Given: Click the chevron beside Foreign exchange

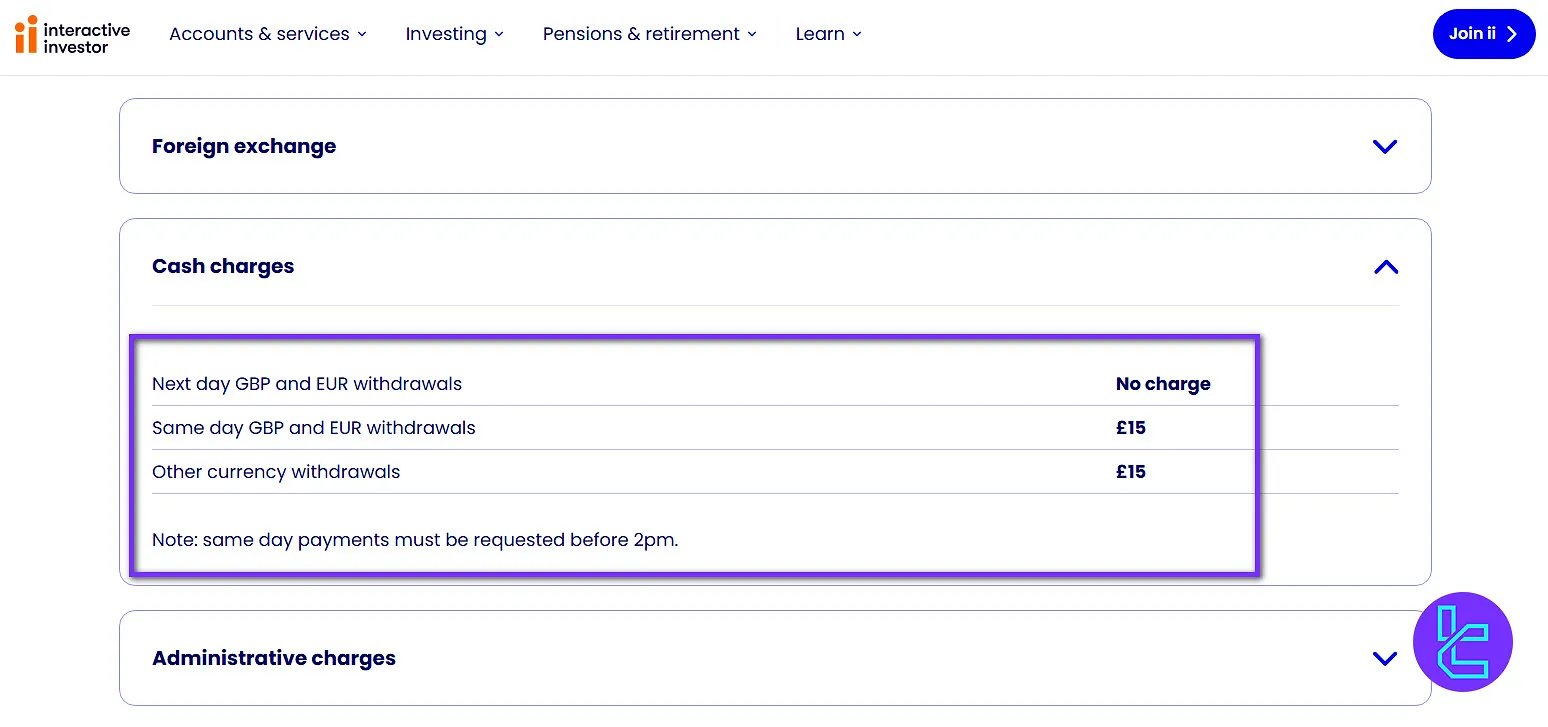Looking at the screenshot, I should click(1385, 146).
